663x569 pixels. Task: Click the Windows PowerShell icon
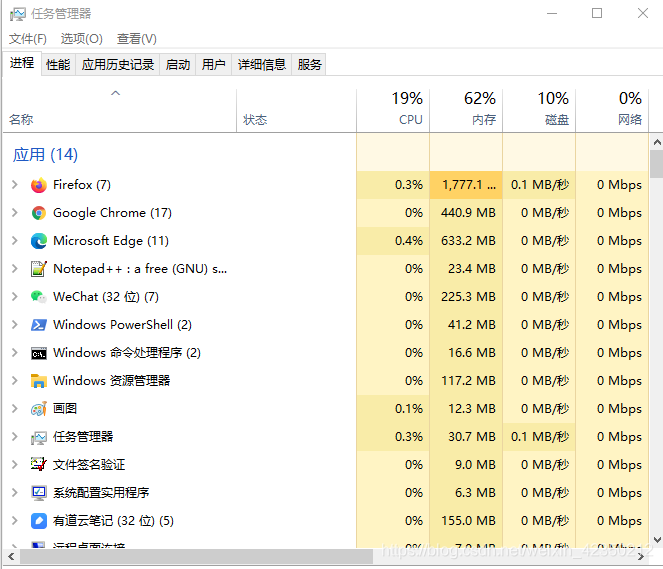pyautogui.click(x=38, y=325)
